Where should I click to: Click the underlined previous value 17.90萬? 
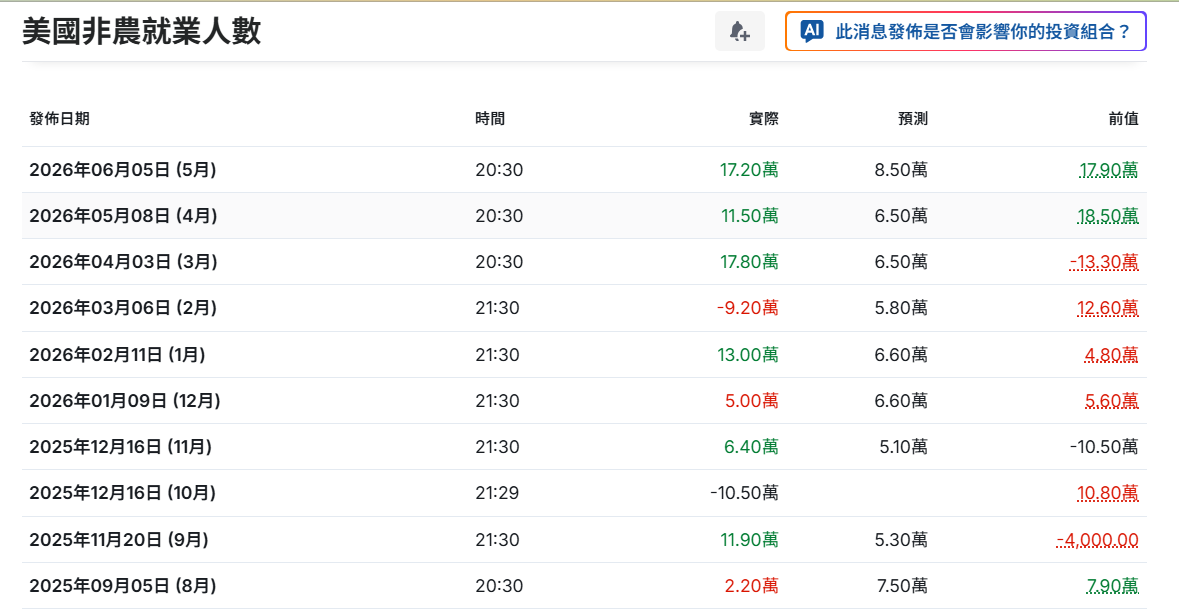tap(1108, 170)
